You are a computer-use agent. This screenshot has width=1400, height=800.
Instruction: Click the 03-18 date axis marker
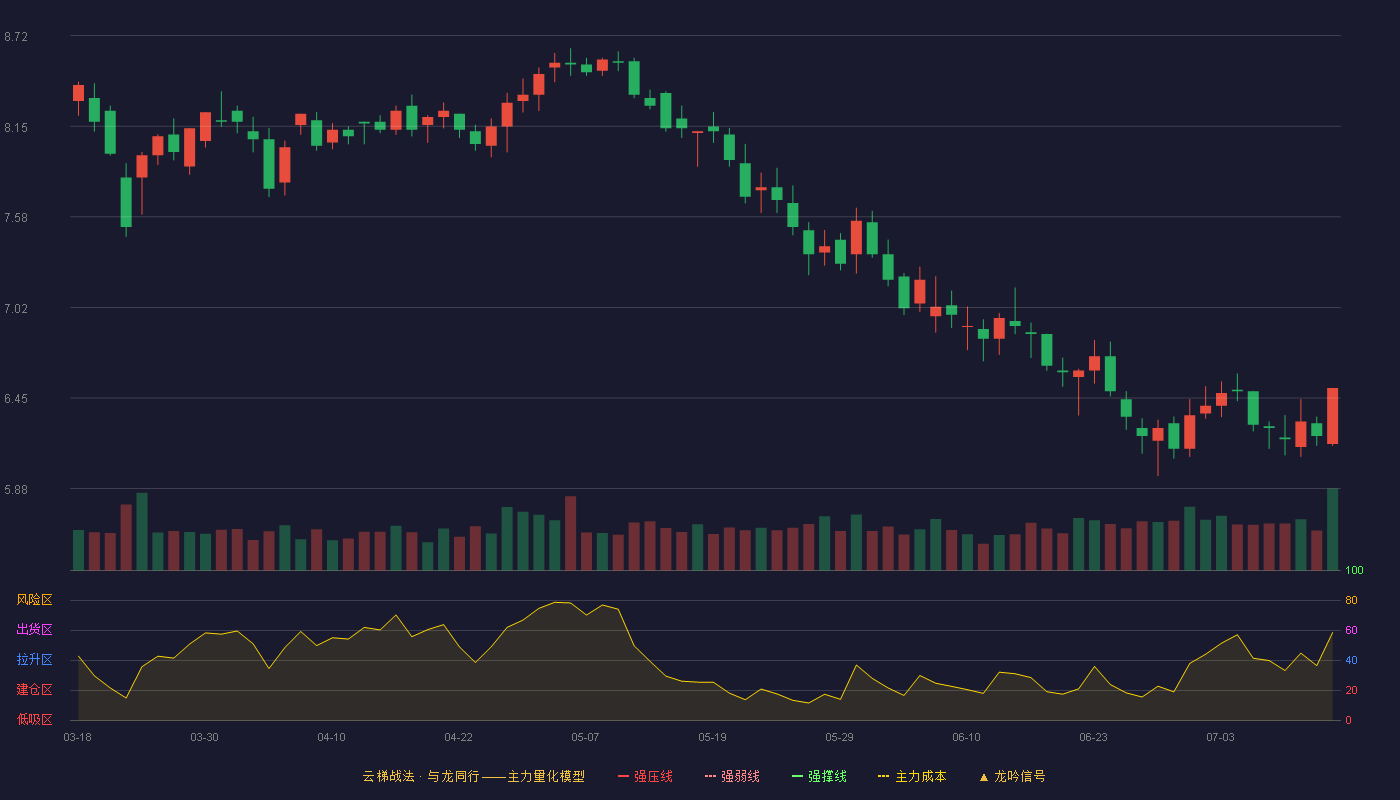pos(77,737)
